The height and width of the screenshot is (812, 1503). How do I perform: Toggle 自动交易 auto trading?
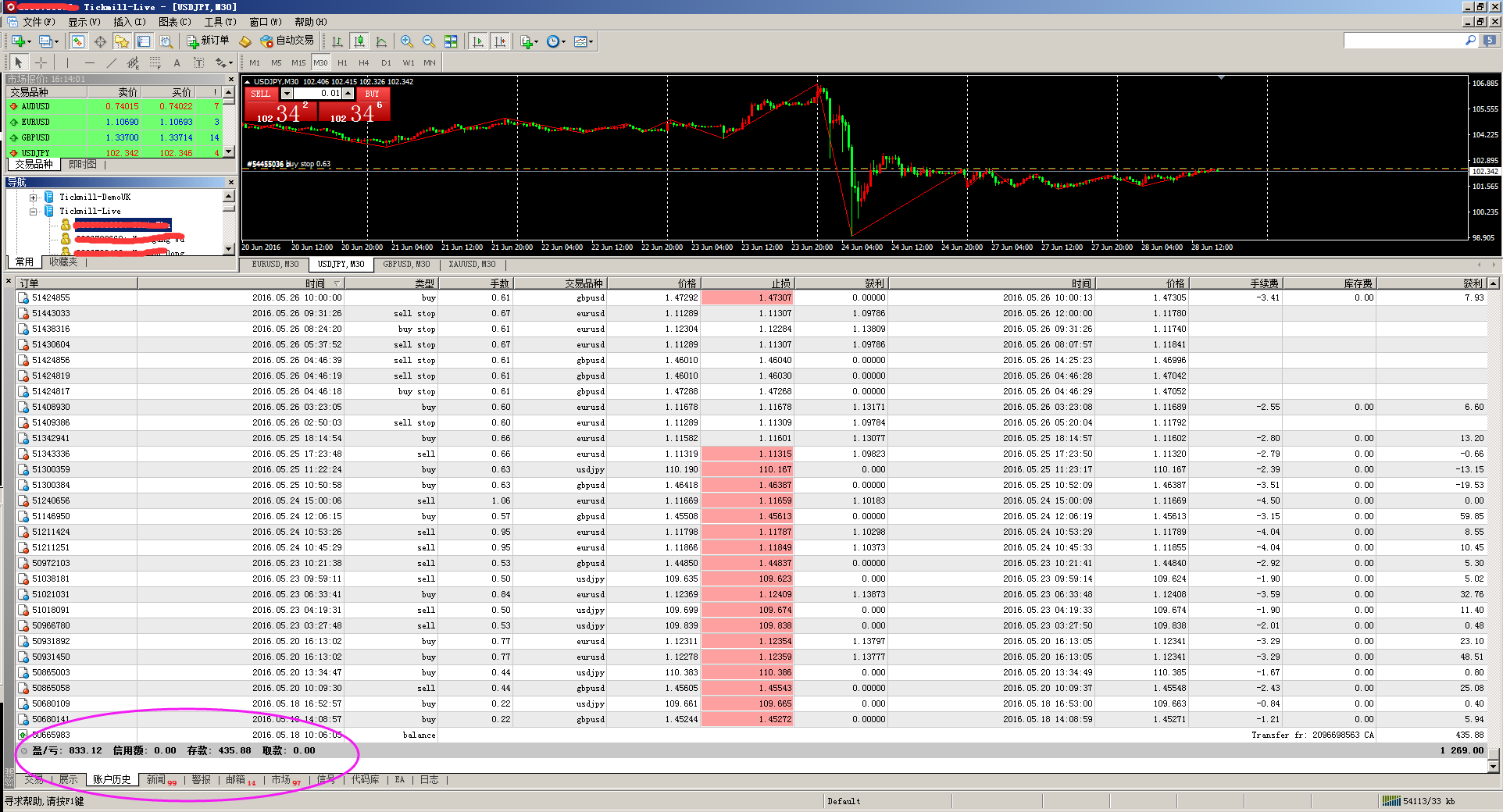click(x=287, y=41)
